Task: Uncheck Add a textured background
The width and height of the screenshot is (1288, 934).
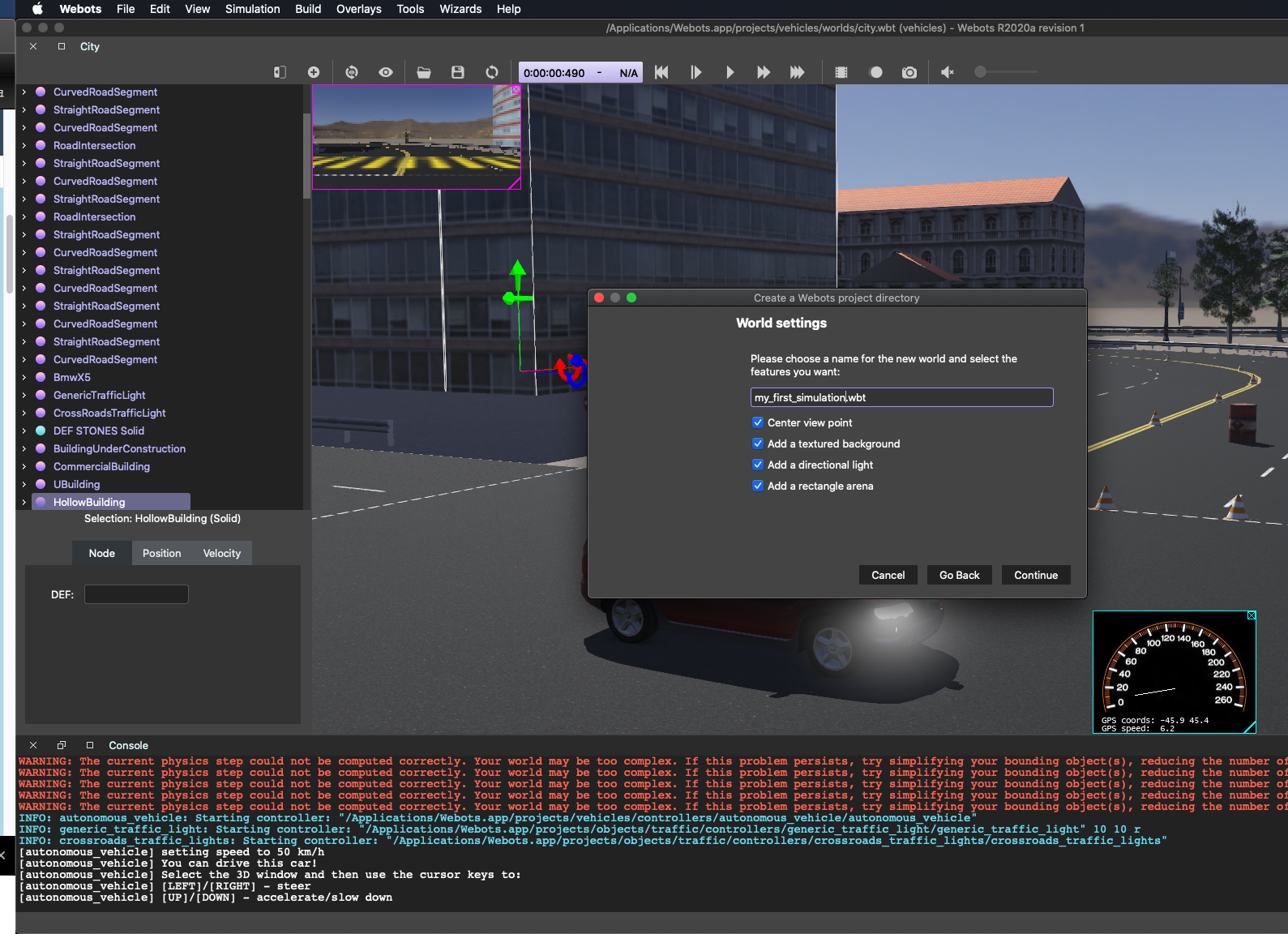Action: click(x=758, y=443)
